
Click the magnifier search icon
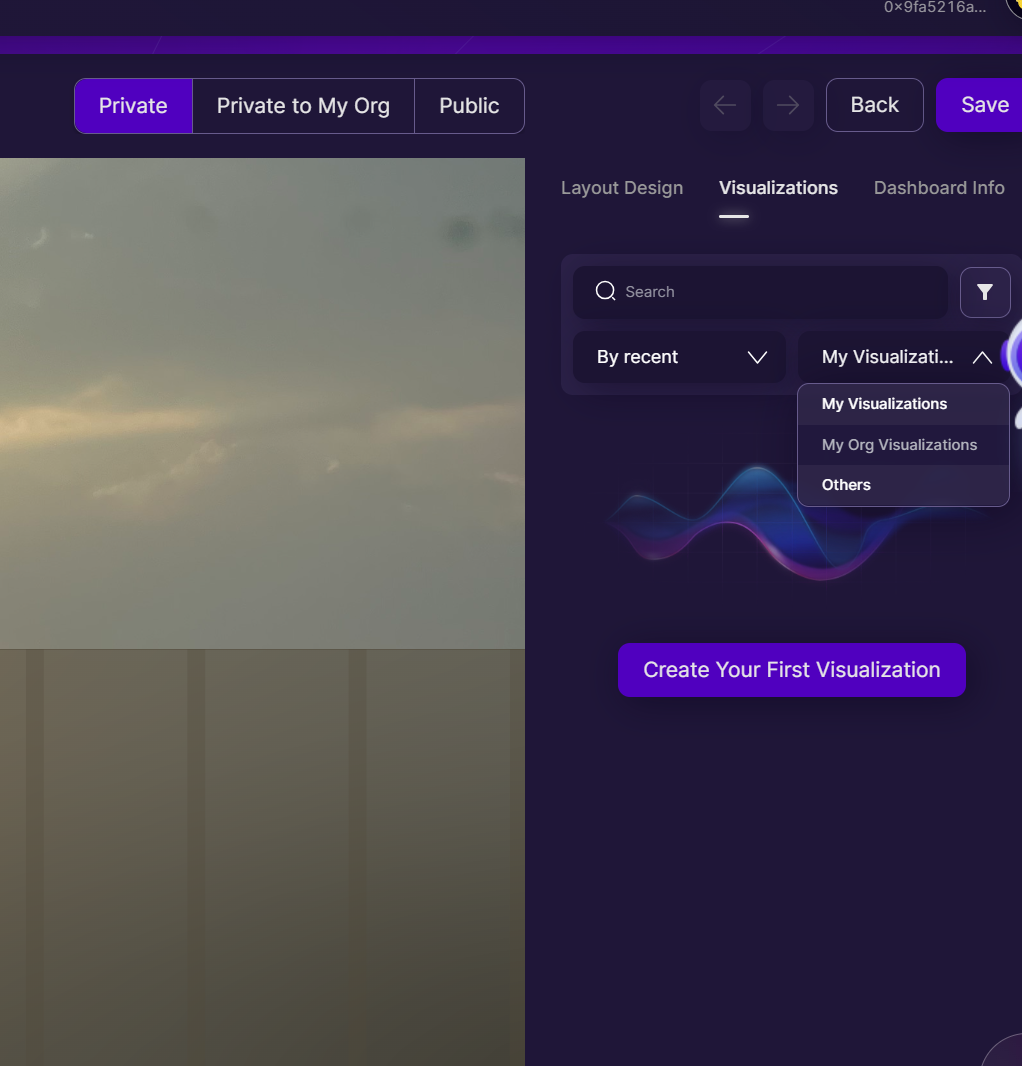click(x=605, y=291)
